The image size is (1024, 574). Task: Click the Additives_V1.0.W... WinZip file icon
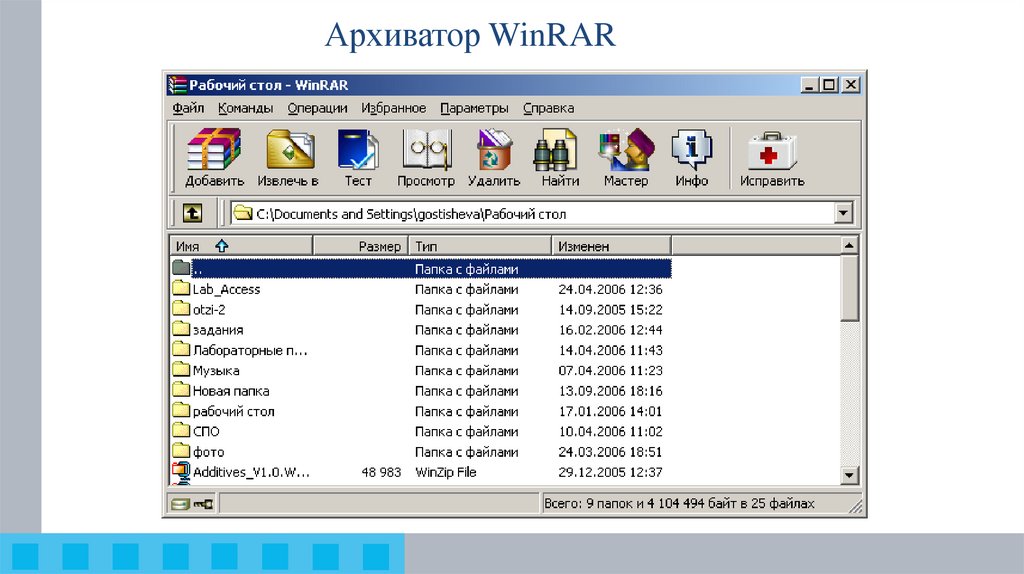(x=181, y=472)
